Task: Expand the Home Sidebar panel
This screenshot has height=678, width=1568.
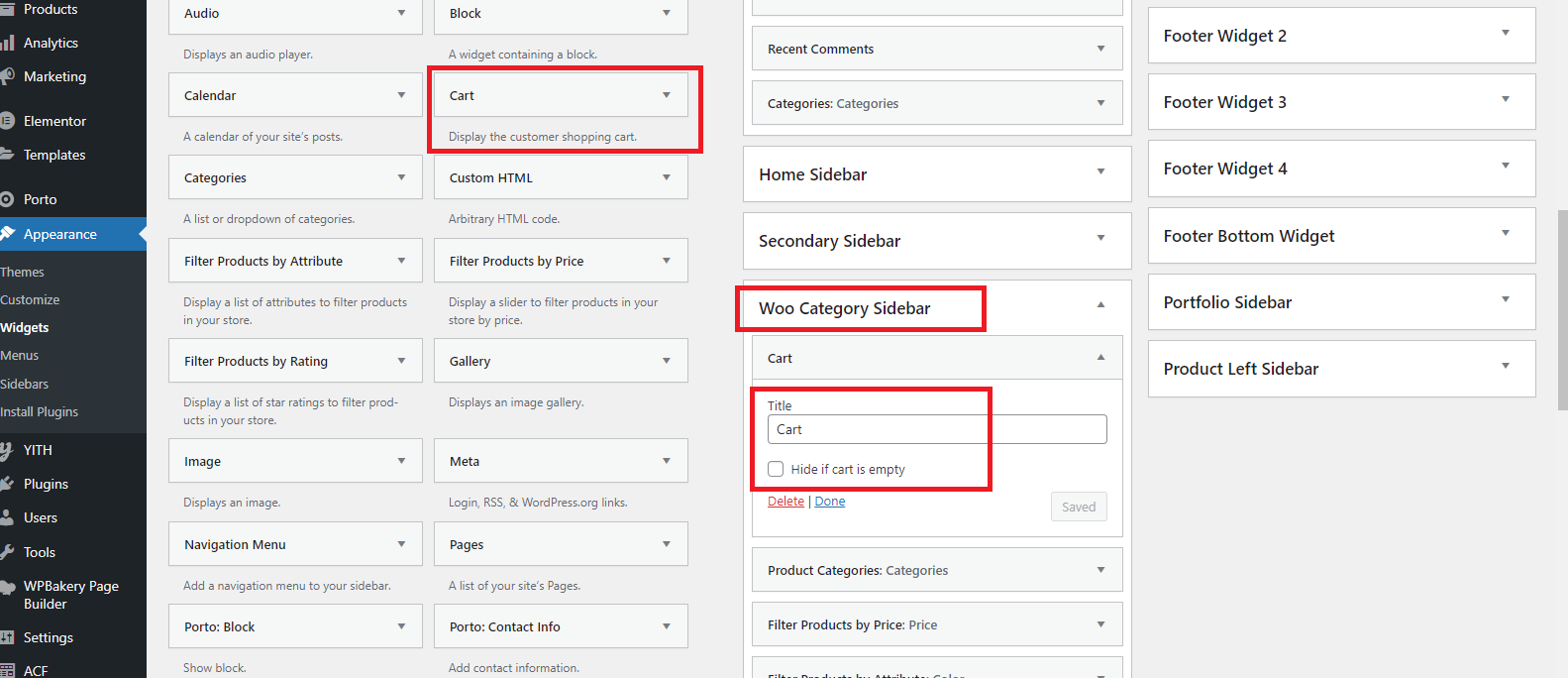Action: click(1100, 171)
